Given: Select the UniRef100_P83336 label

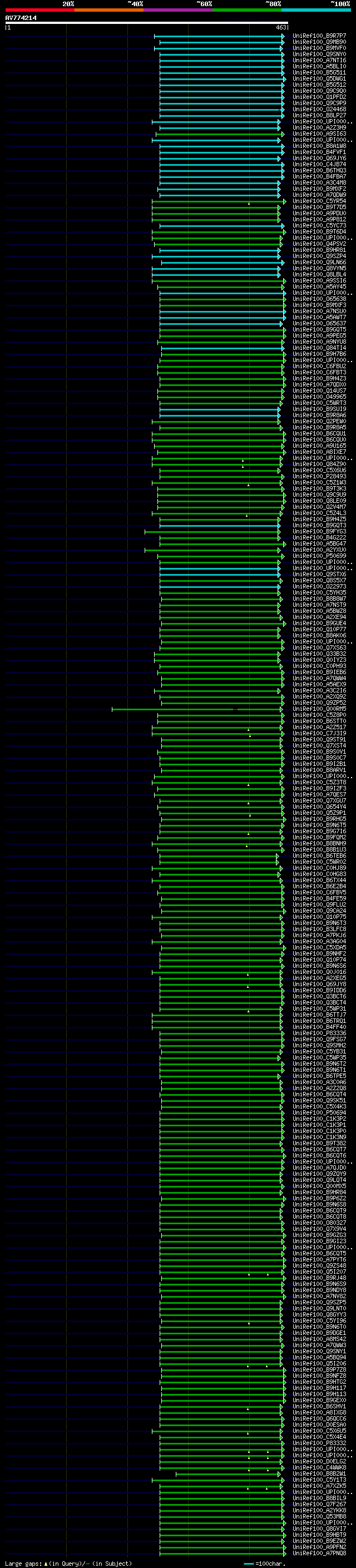Looking at the screenshot, I should 319,1033.
